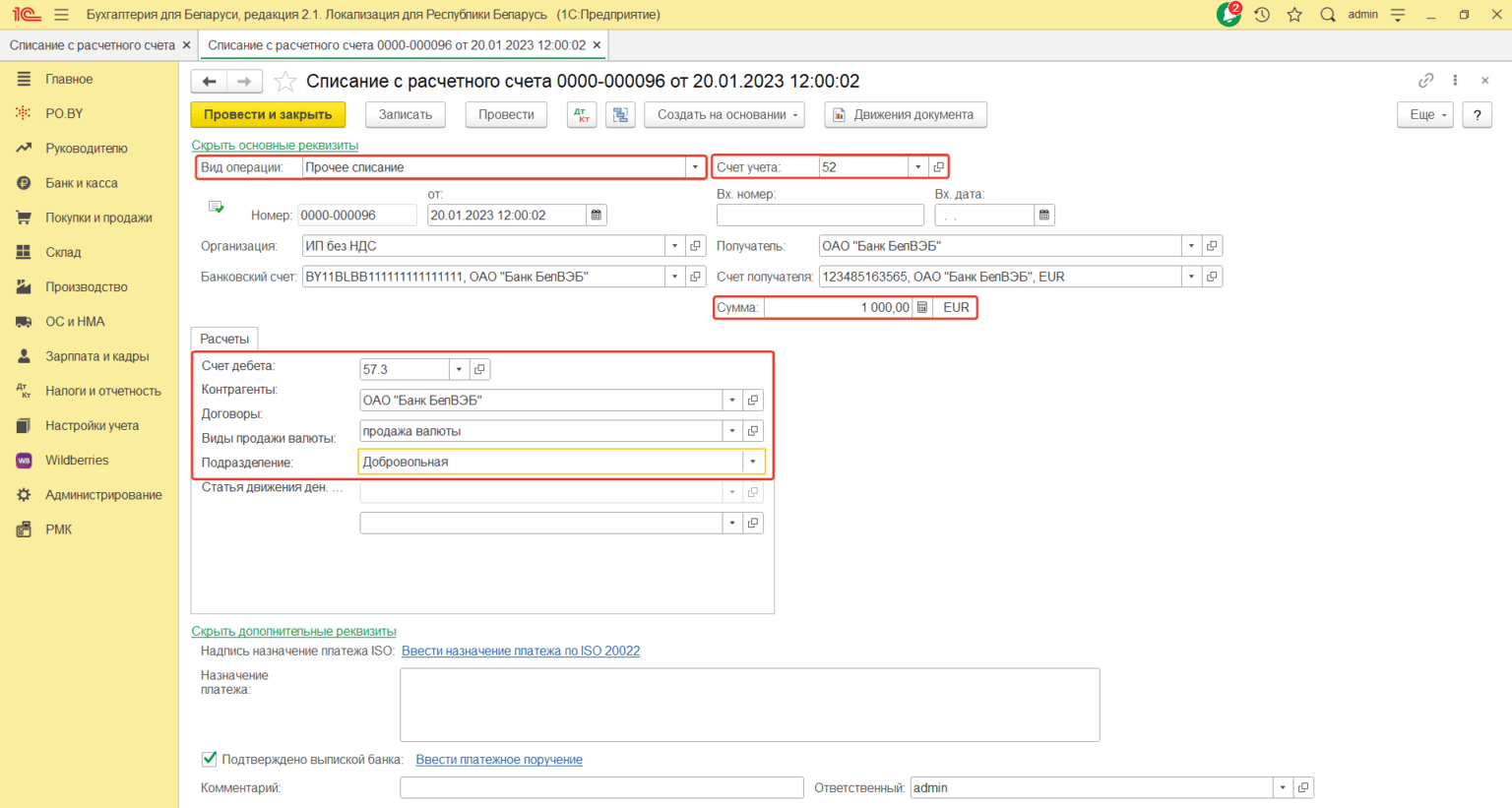This screenshot has width=1512, height=808.
Task: Click Записать button
Action: [x=406, y=115]
